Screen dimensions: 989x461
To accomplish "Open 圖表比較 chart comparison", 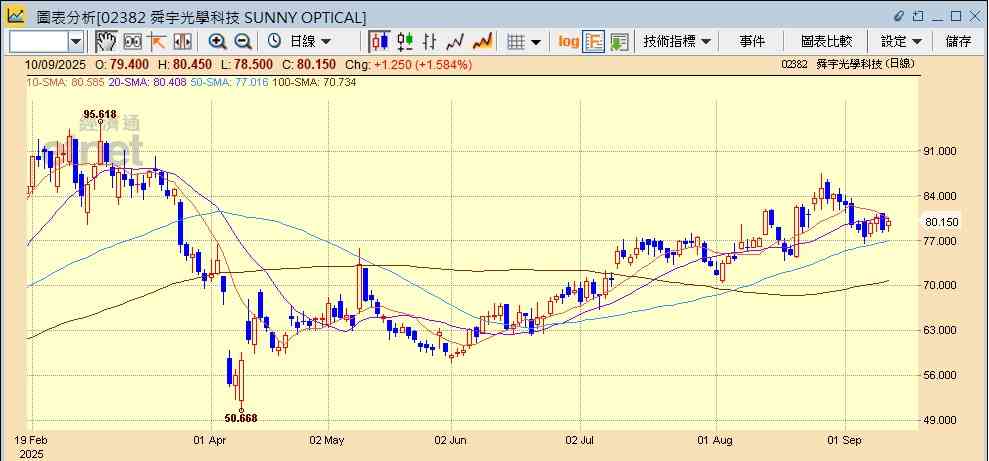I will [x=826, y=42].
